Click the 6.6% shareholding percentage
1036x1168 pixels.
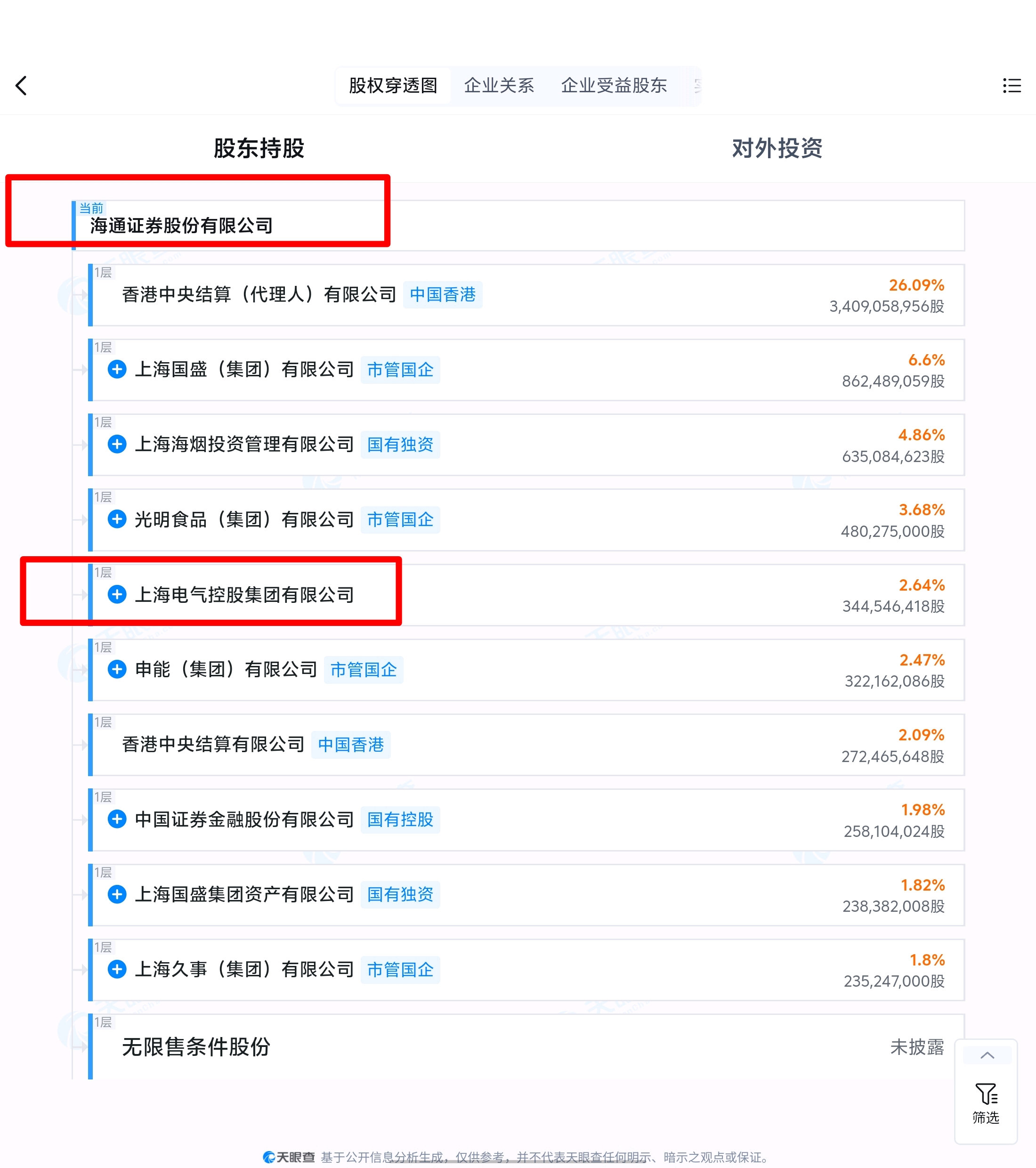926,359
